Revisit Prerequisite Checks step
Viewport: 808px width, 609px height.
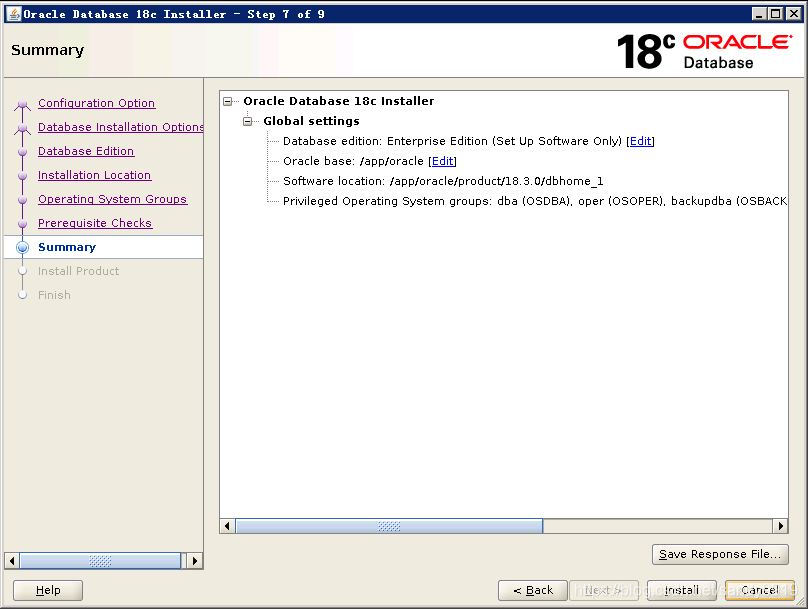click(x=95, y=223)
